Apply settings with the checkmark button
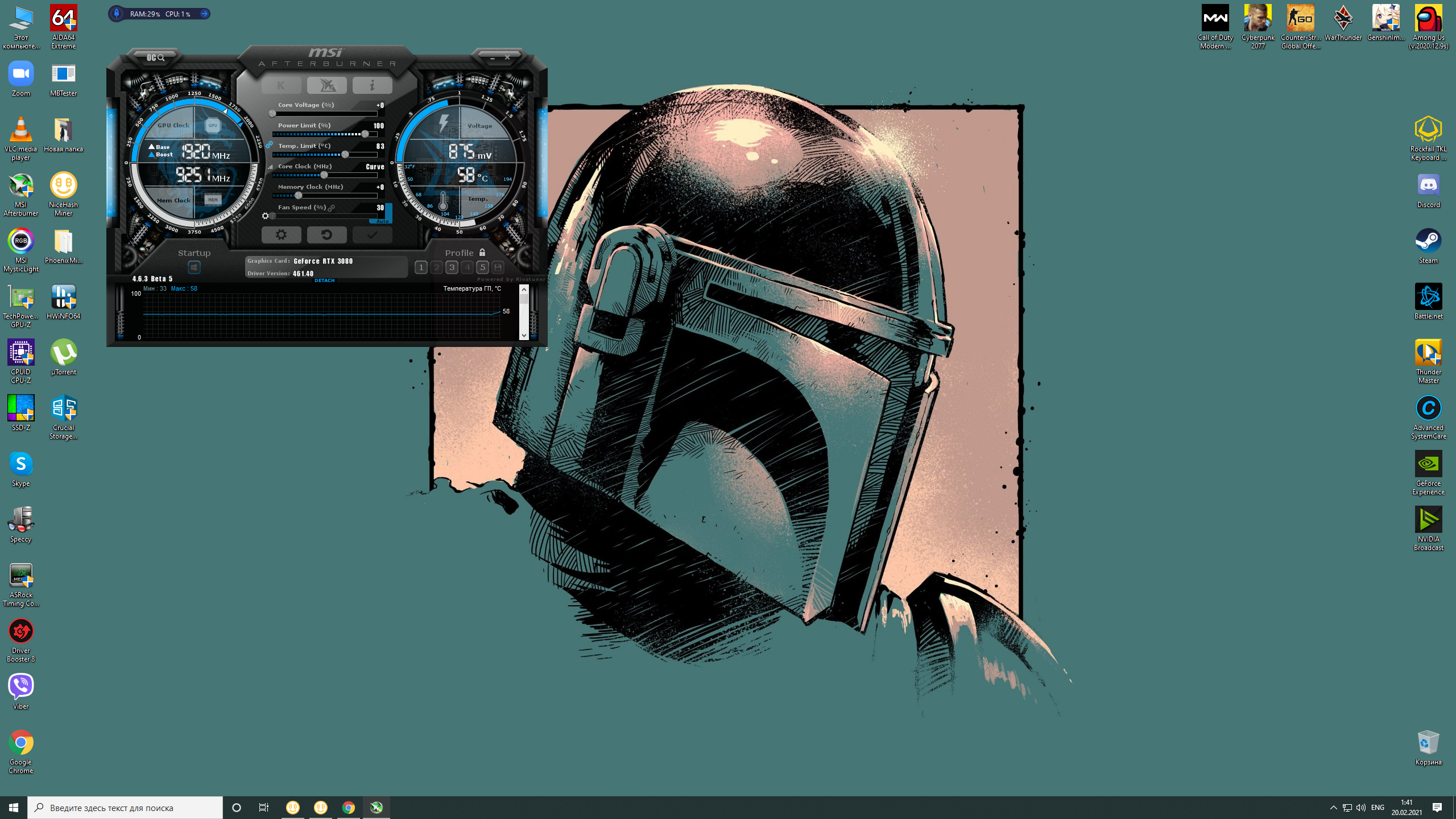This screenshot has height=819, width=1456. point(372,234)
